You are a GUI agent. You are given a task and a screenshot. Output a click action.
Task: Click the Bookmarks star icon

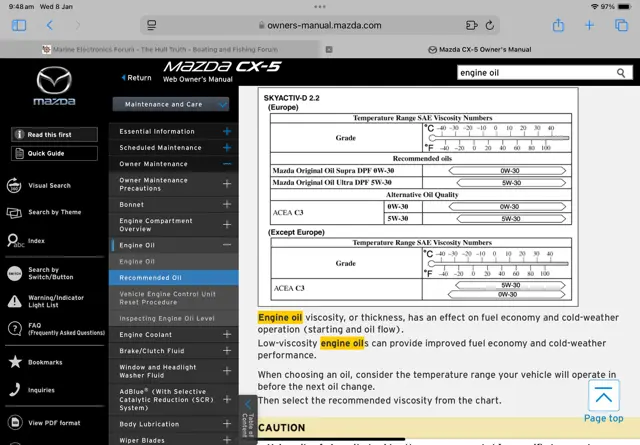point(14,362)
